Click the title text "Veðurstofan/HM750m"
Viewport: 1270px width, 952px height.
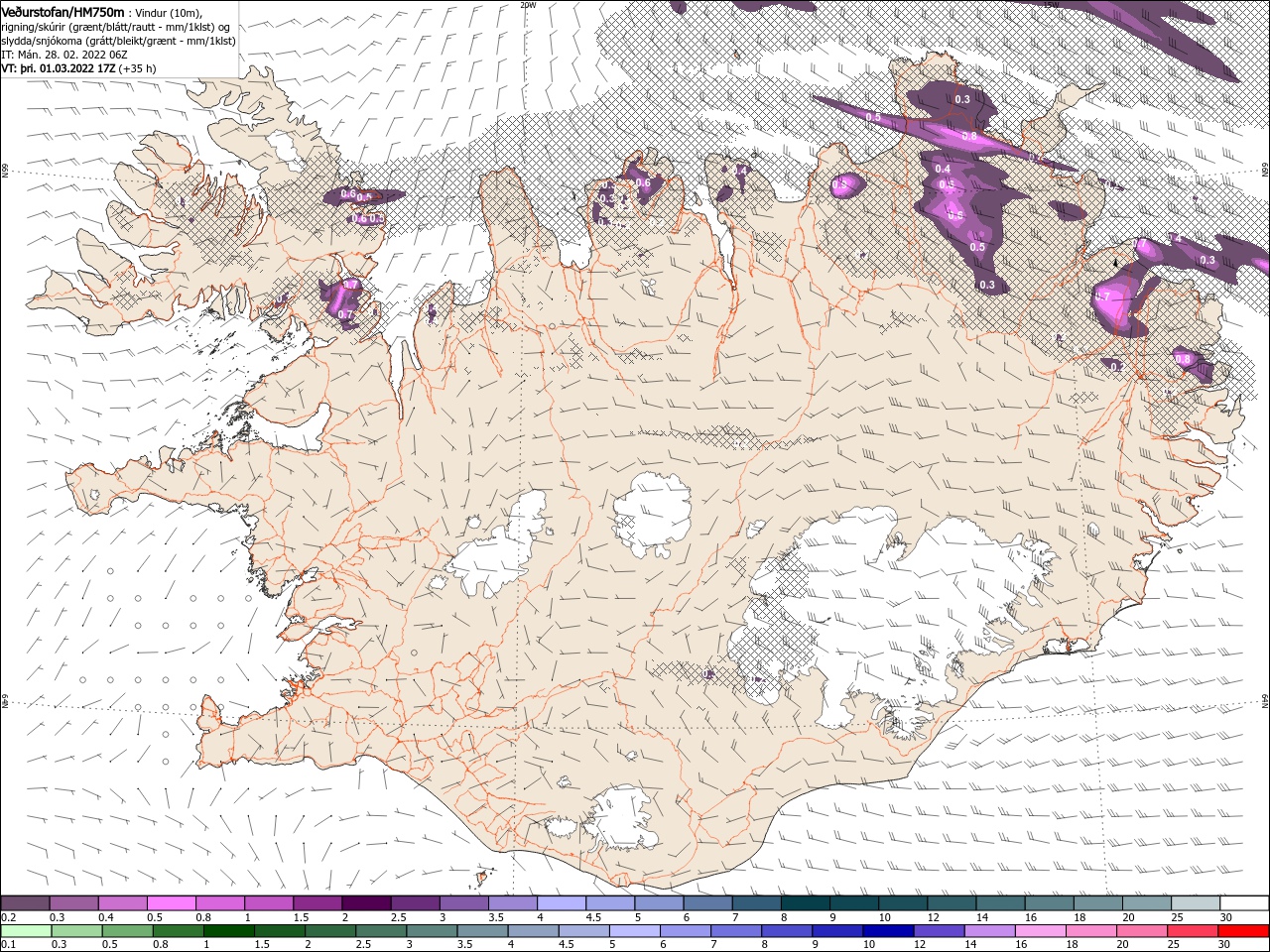tap(63, 11)
